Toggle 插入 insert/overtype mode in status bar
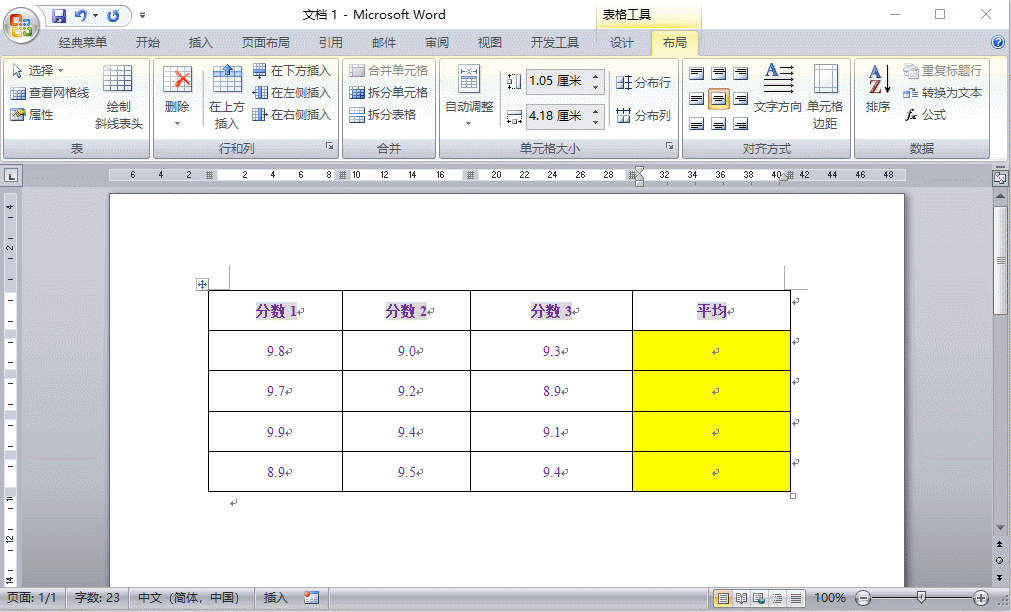Screen dimensions: 1011x612 [x=275, y=598]
